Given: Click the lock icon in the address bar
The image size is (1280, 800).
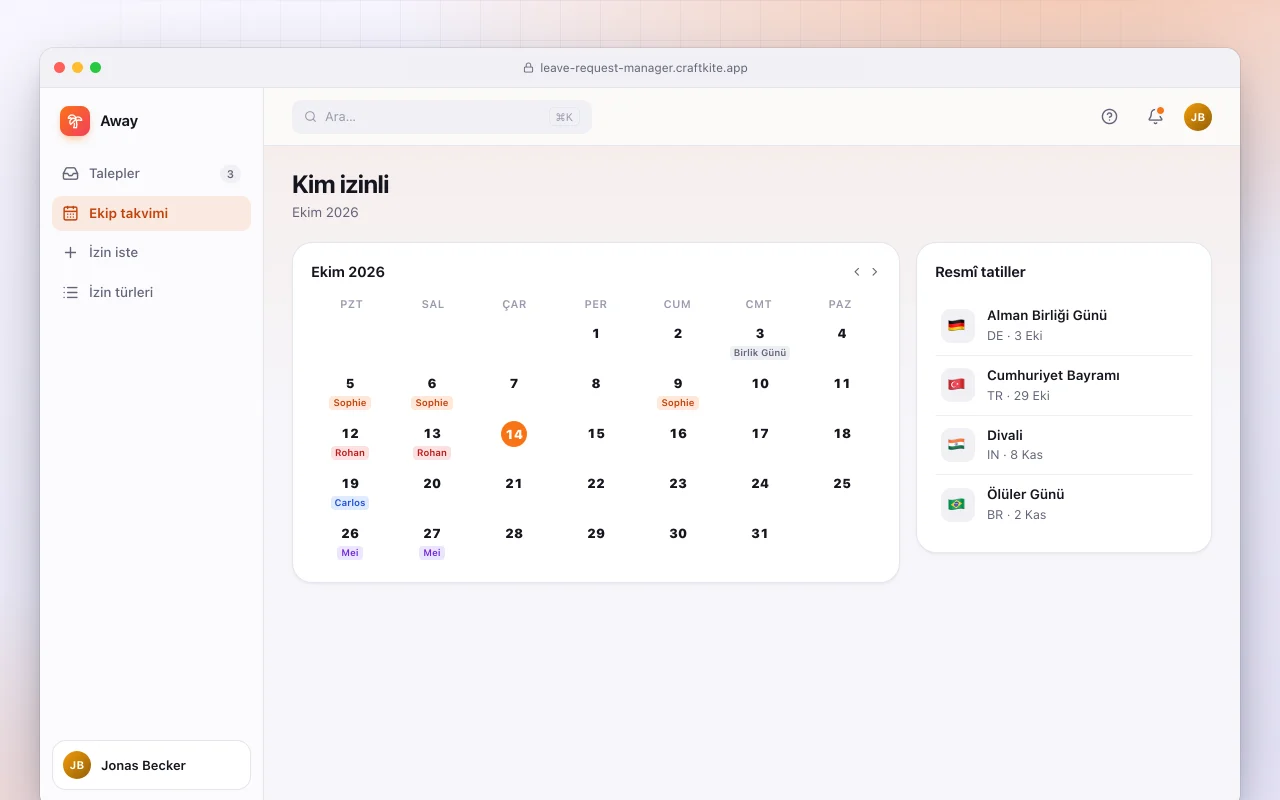Looking at the screenshot, I should click(528, 68).
